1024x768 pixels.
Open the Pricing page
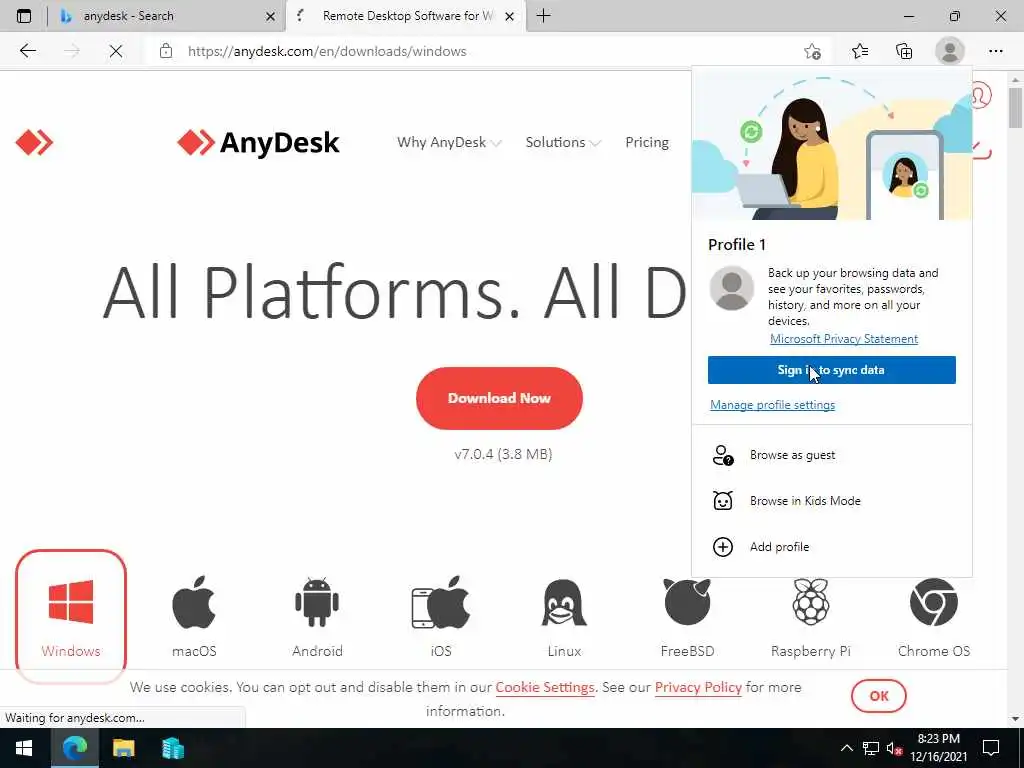pyautogui.click(x=647, y=142)
